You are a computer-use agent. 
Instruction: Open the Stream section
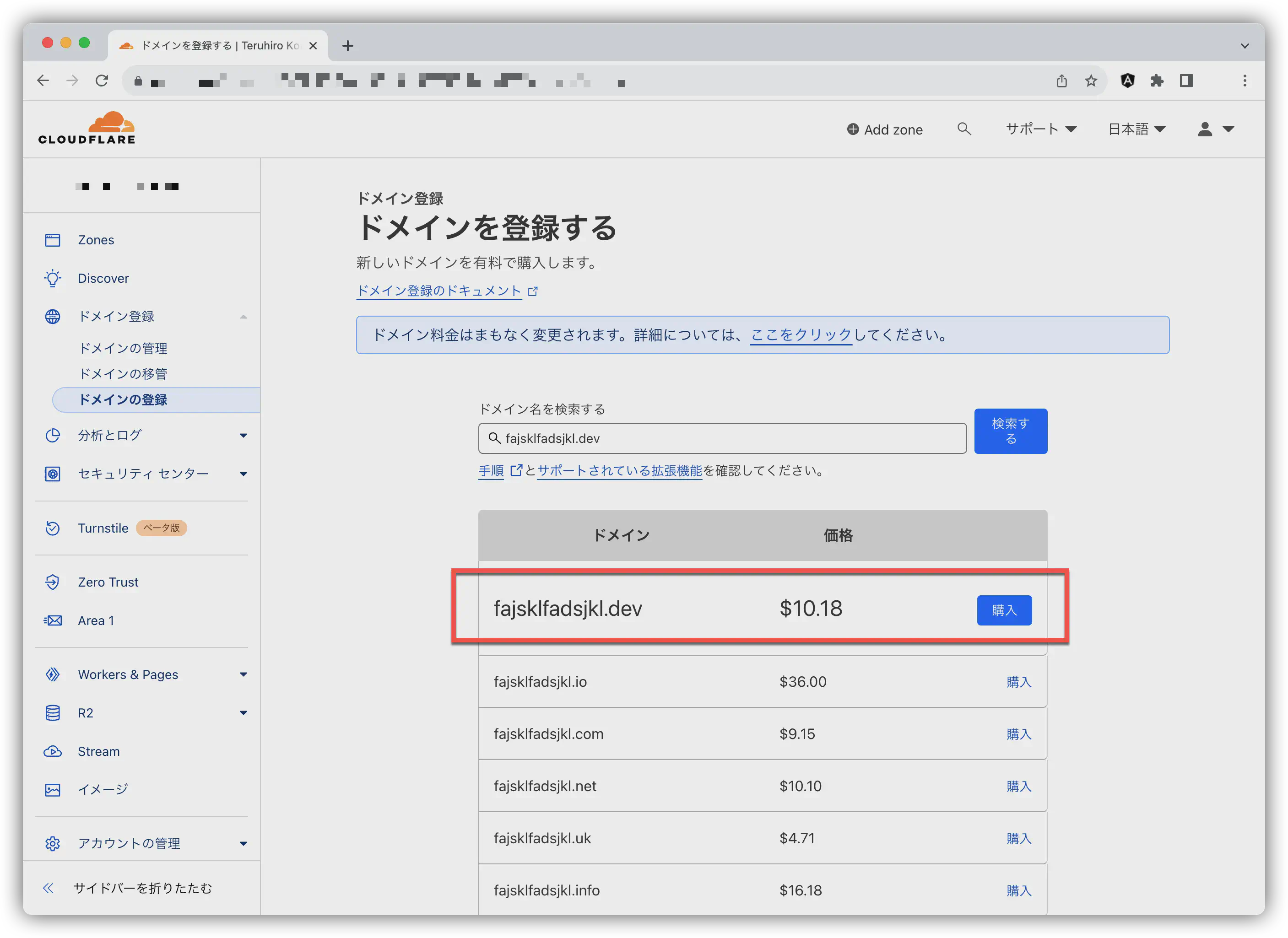pos(98,752)
